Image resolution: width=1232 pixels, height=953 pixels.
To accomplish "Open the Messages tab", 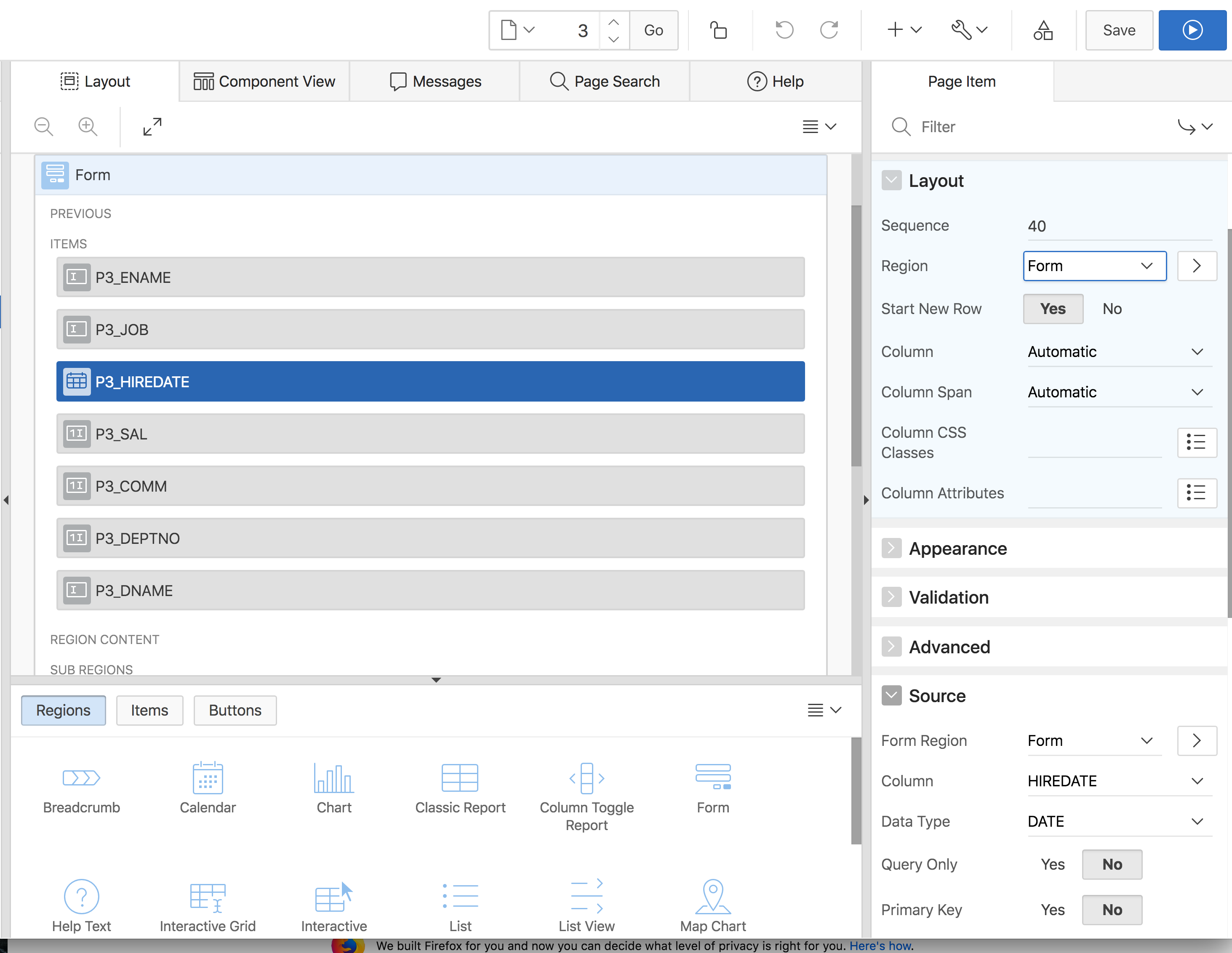I will pos(435,82).
